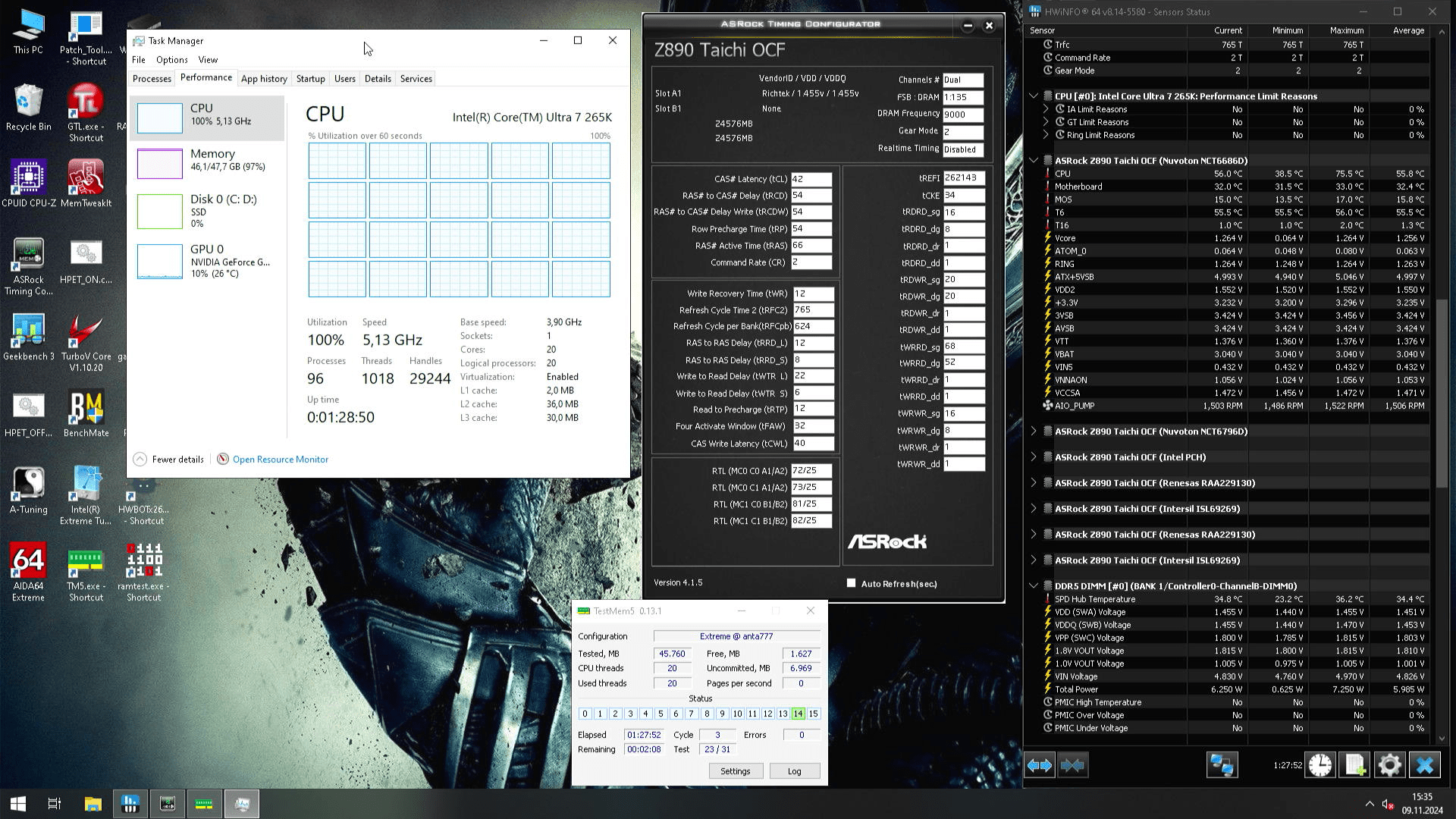Expand IA Limit Reasons row

[x=1046, y=109]
